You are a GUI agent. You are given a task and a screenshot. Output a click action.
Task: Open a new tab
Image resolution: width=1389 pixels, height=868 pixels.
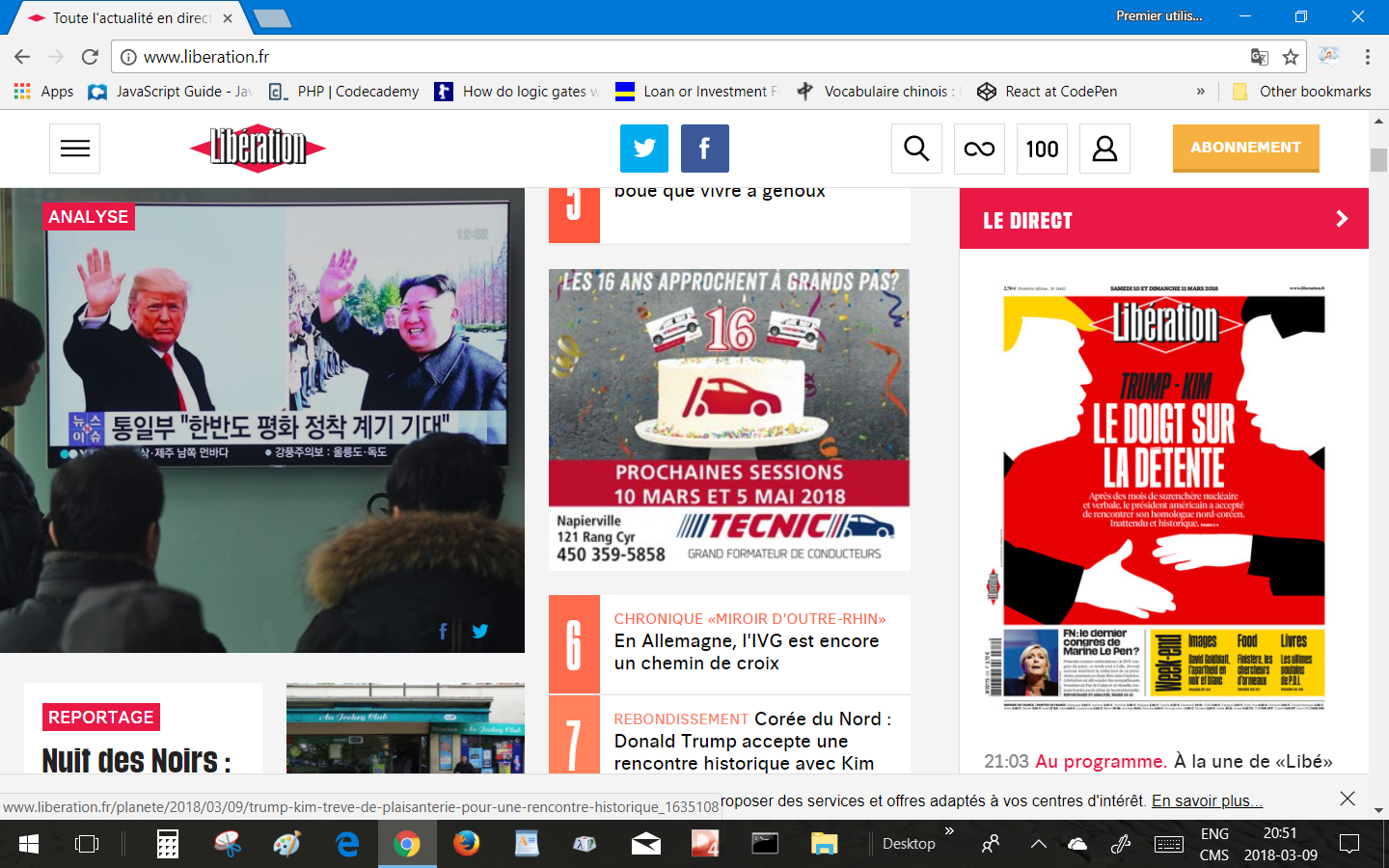tap(272, 18)
